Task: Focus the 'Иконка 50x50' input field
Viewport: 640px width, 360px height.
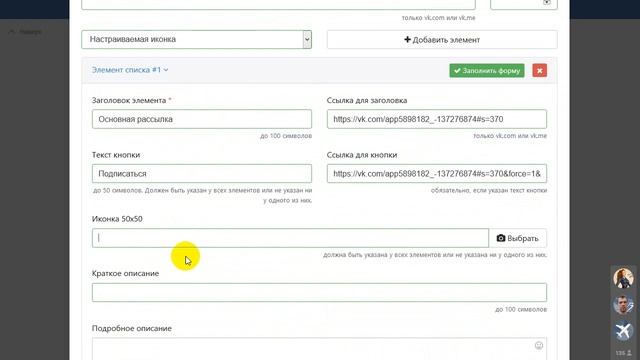Action: [x=290, y=238]
